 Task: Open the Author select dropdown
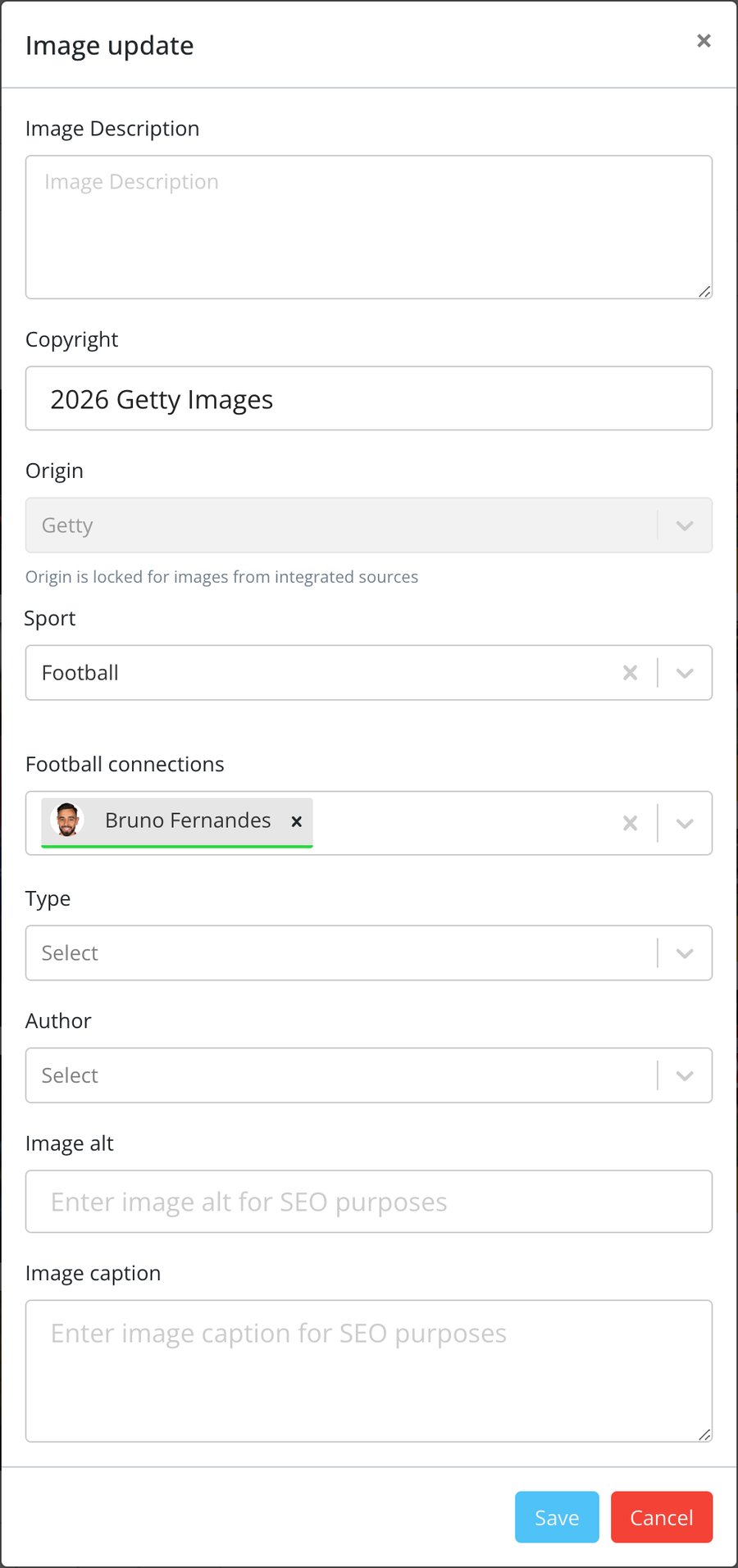pyautogui.click(x=369, y=1075)
